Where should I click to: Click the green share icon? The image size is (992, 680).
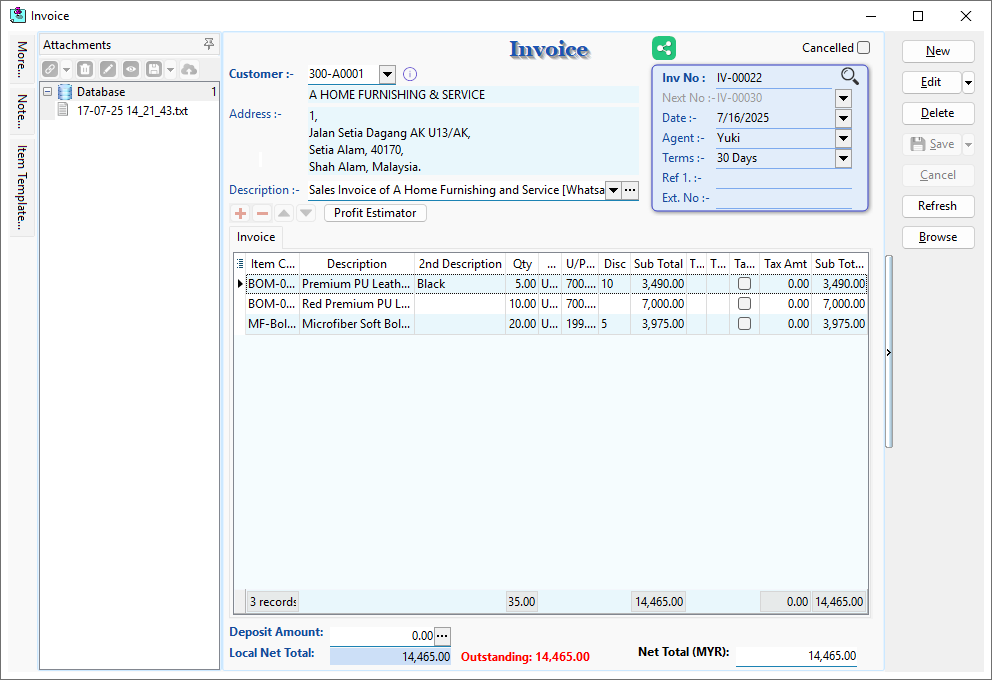(x=664, y=47)
